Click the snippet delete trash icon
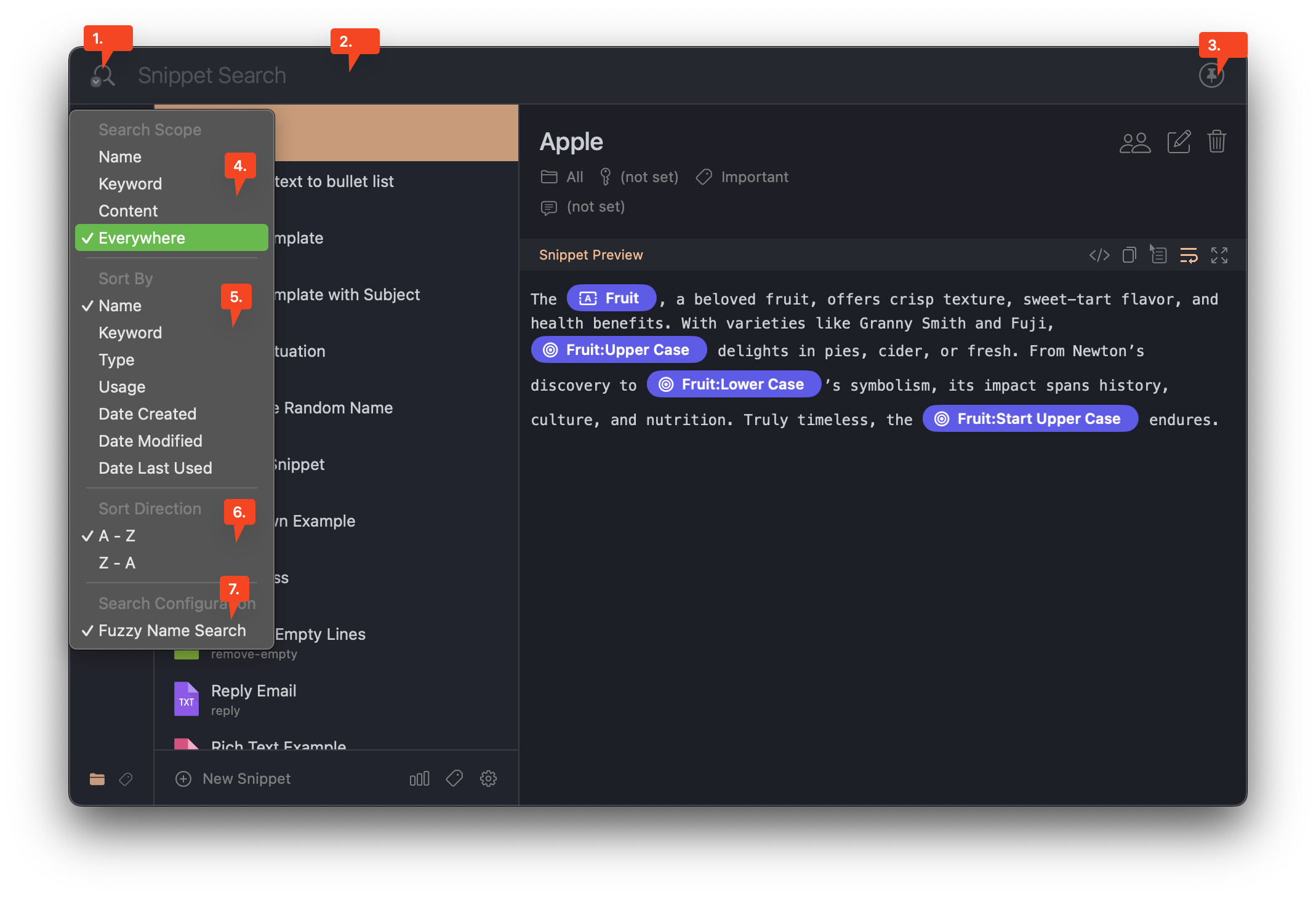 point(1218,140)
